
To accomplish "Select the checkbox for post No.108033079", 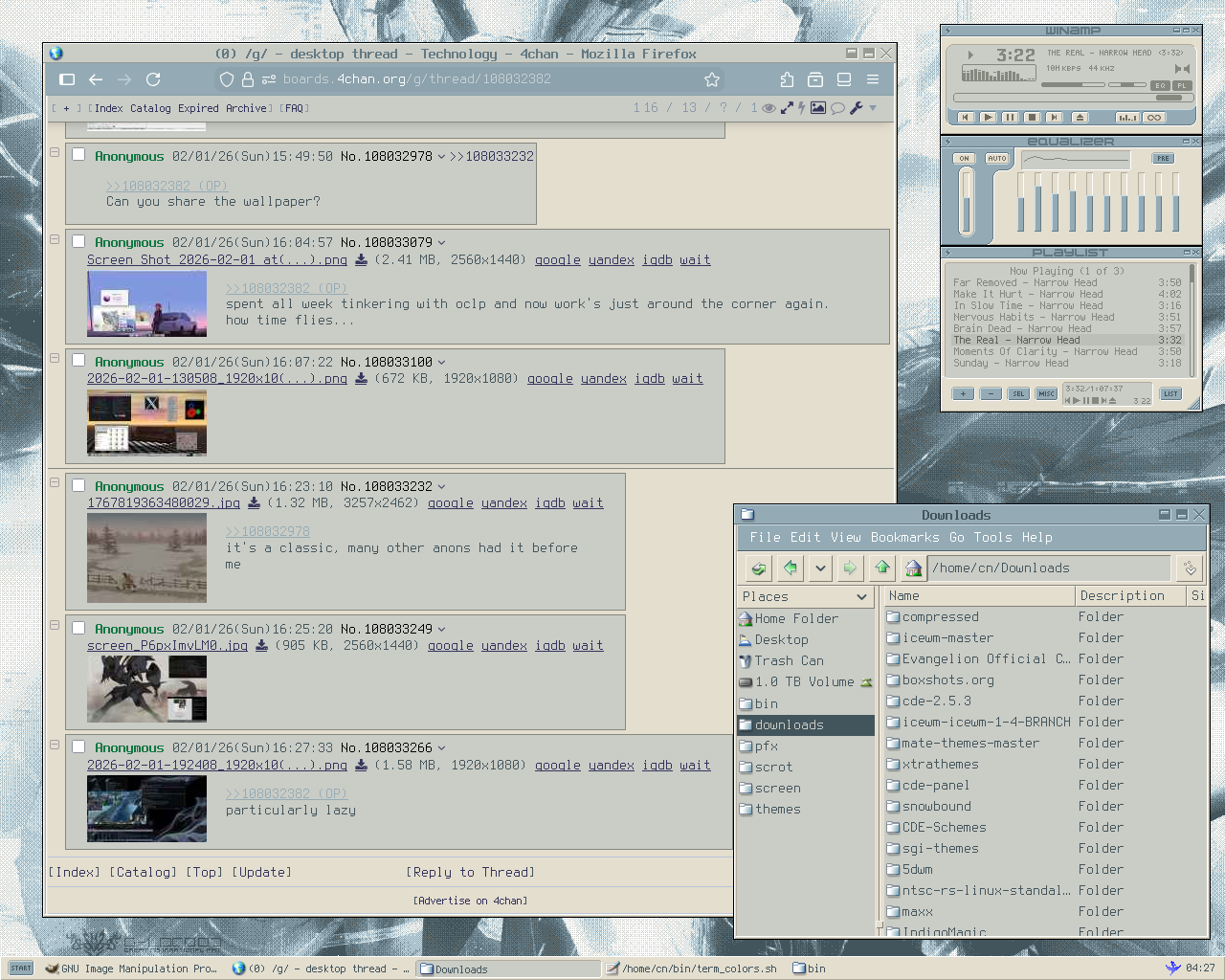I will (78, 241).
